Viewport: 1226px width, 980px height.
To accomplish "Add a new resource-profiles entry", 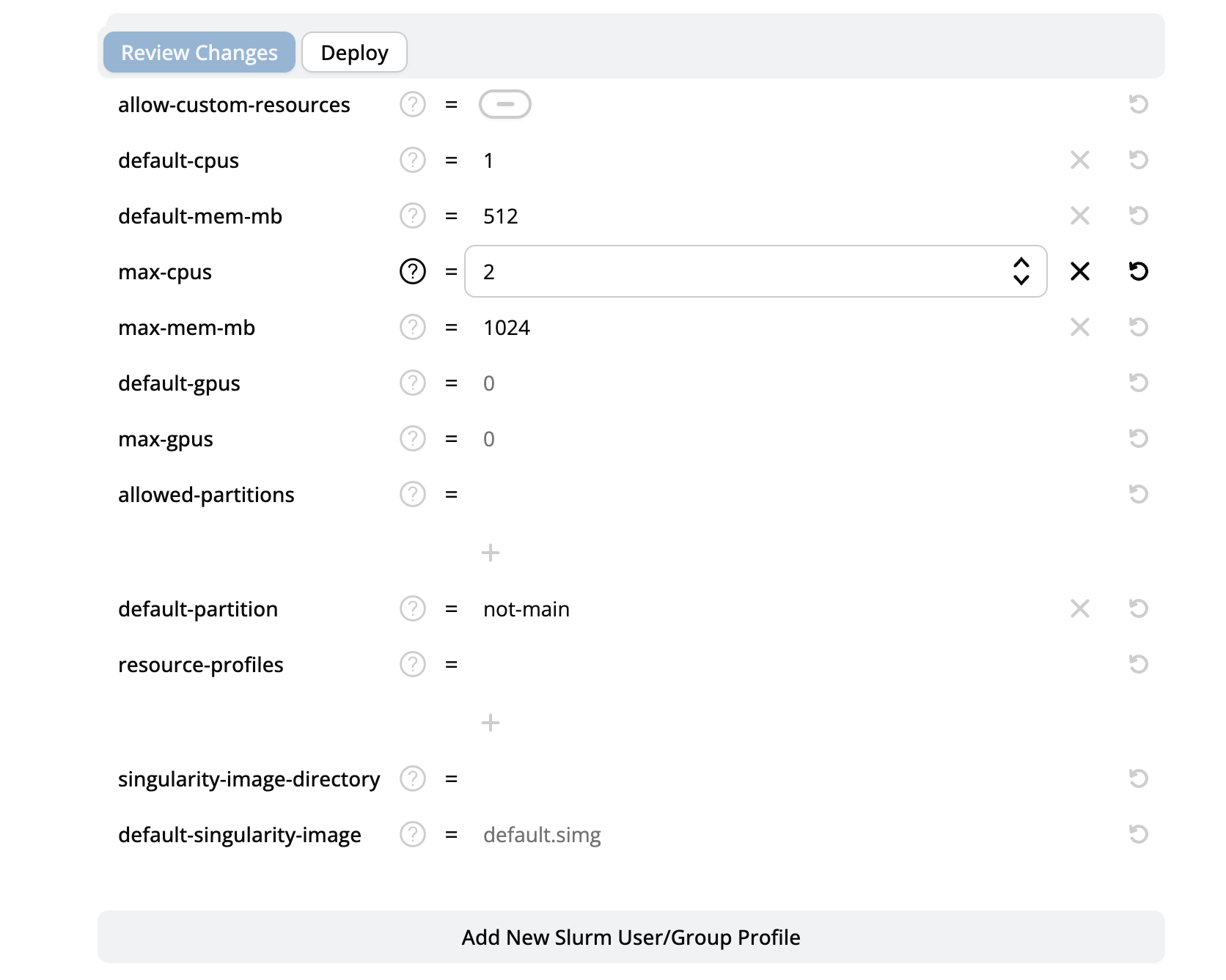I will point(491,723).
